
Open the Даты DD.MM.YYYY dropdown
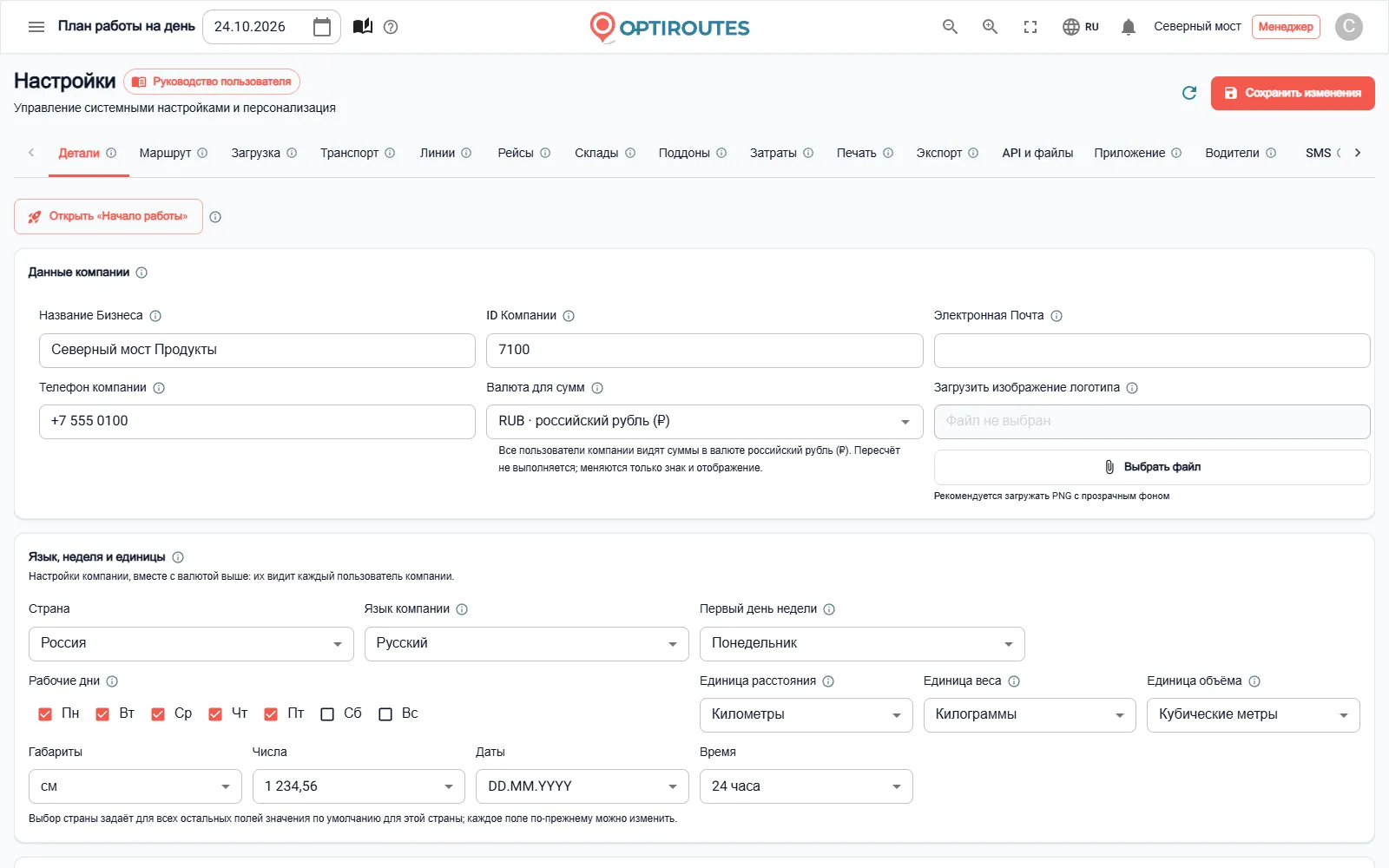pyautogui.click(x=583, y=786)
